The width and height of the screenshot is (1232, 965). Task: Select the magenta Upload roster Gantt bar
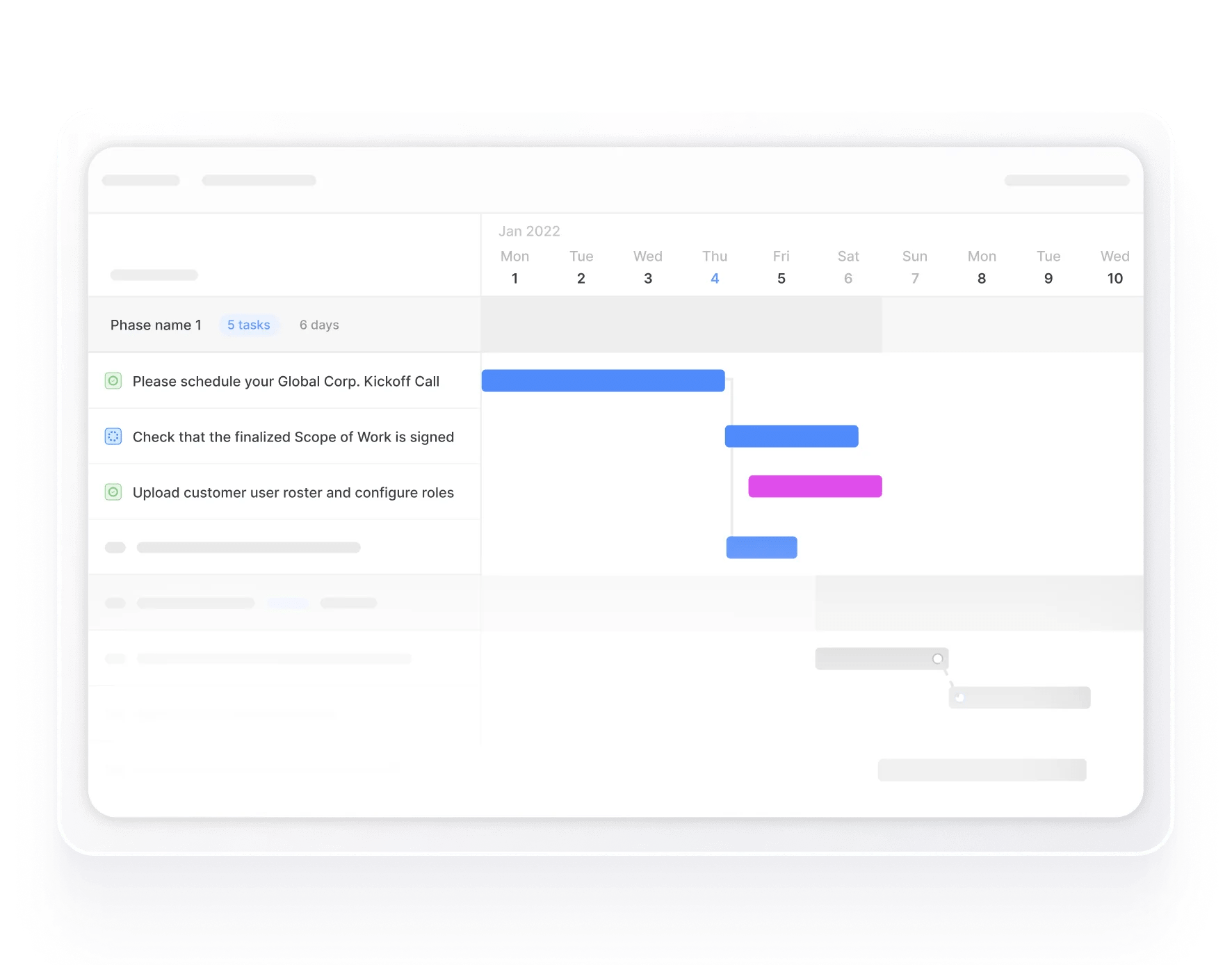click(x=815, y=486)
